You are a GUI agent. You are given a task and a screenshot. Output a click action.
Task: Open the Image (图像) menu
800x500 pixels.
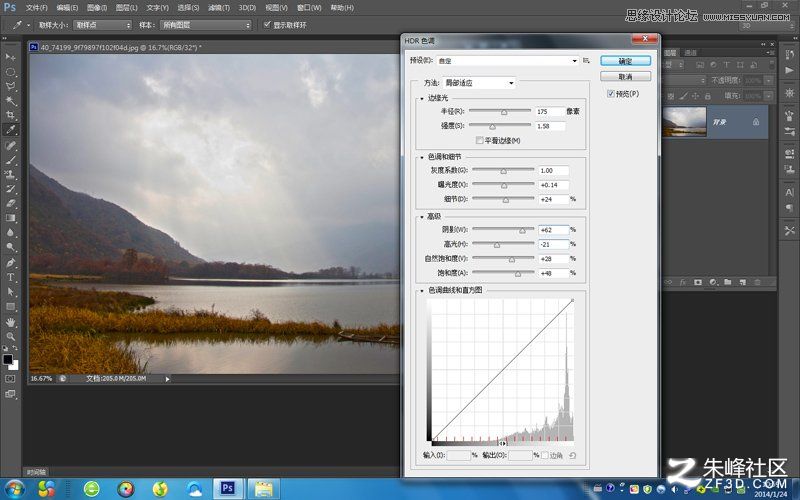(96, 8)
